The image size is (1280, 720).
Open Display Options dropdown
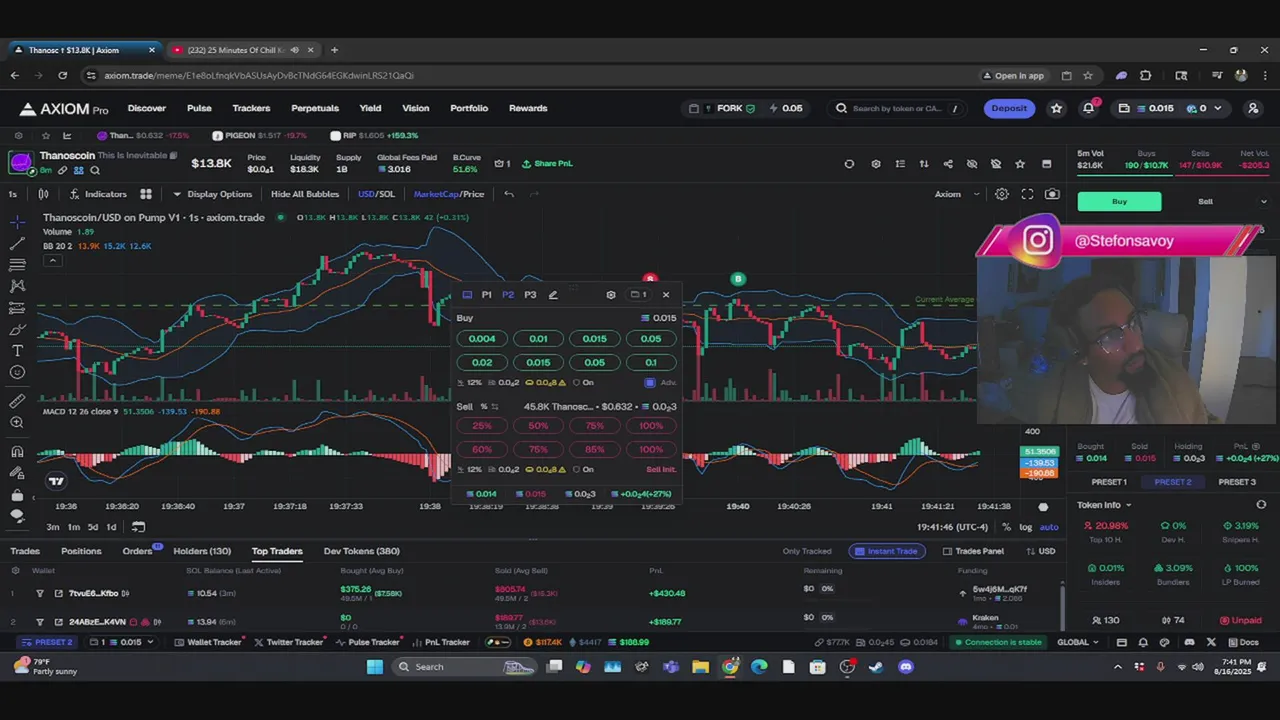point(212,194)
